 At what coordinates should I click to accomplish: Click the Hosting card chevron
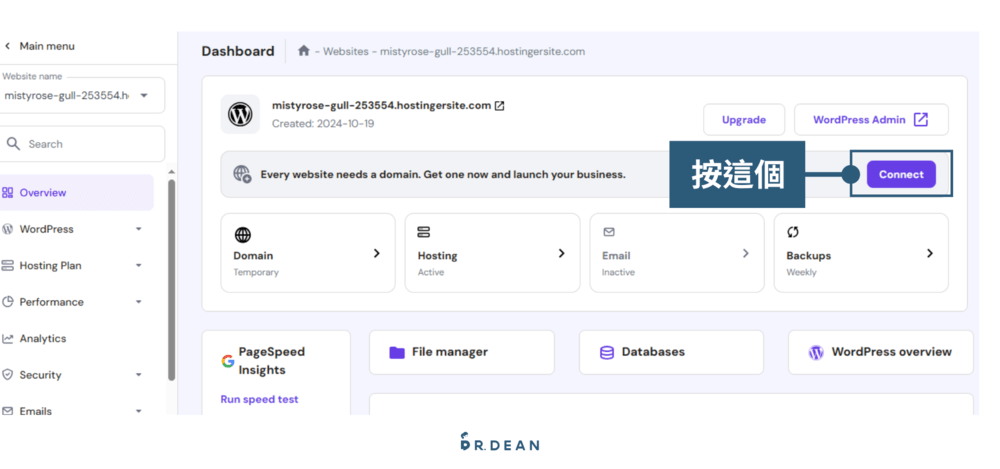point(561,253)
